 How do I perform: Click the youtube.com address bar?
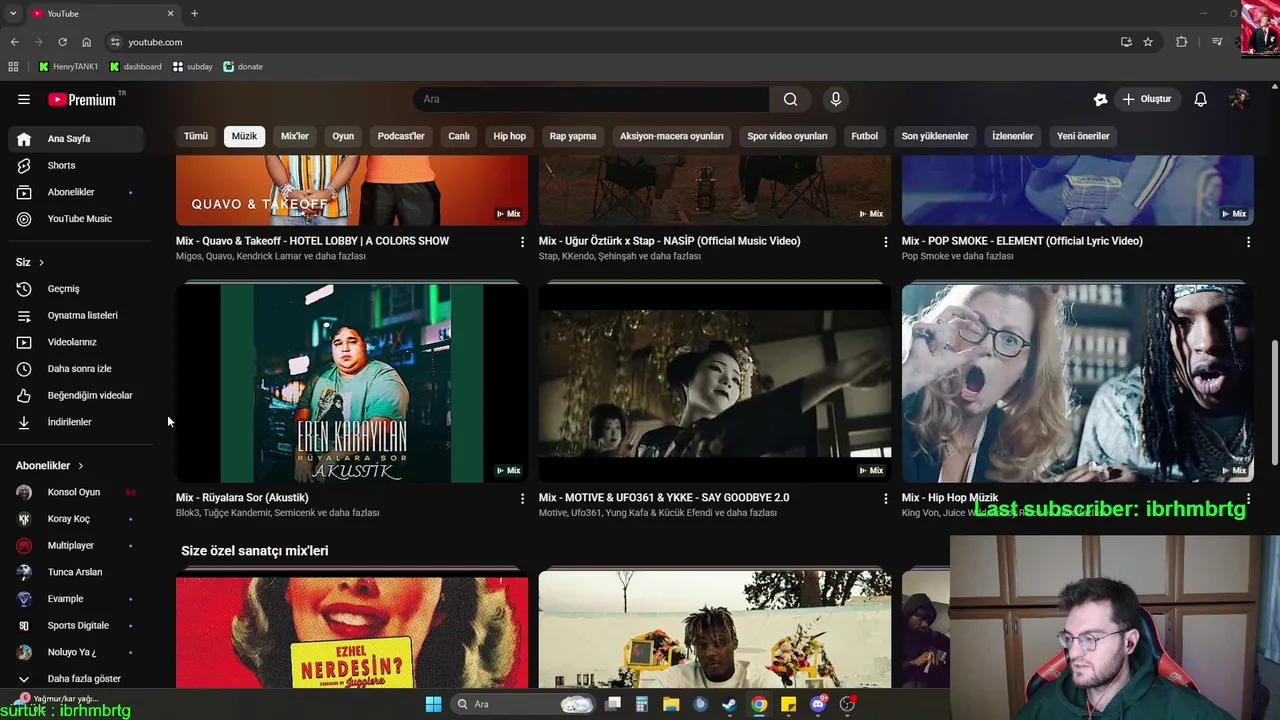coord(610,42)
